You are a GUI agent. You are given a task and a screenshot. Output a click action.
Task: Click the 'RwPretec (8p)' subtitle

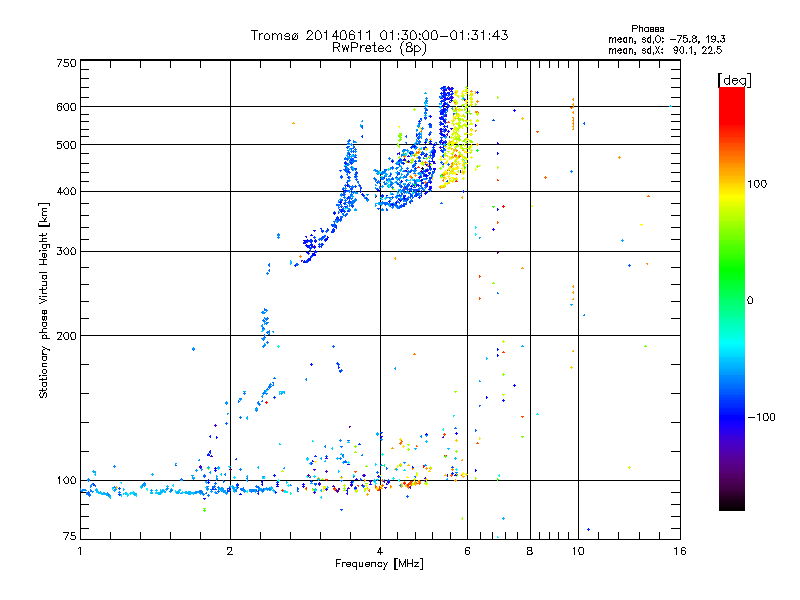tap(380, 48)
